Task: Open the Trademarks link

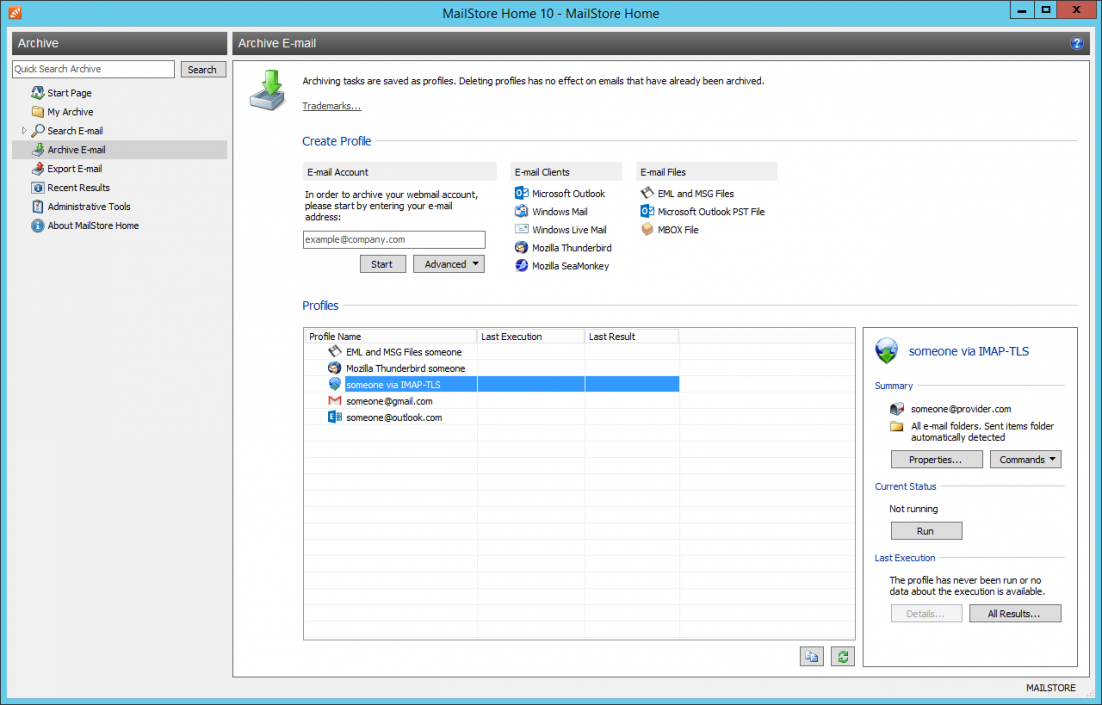Action: pyautogui.click(x=331, y=105)
